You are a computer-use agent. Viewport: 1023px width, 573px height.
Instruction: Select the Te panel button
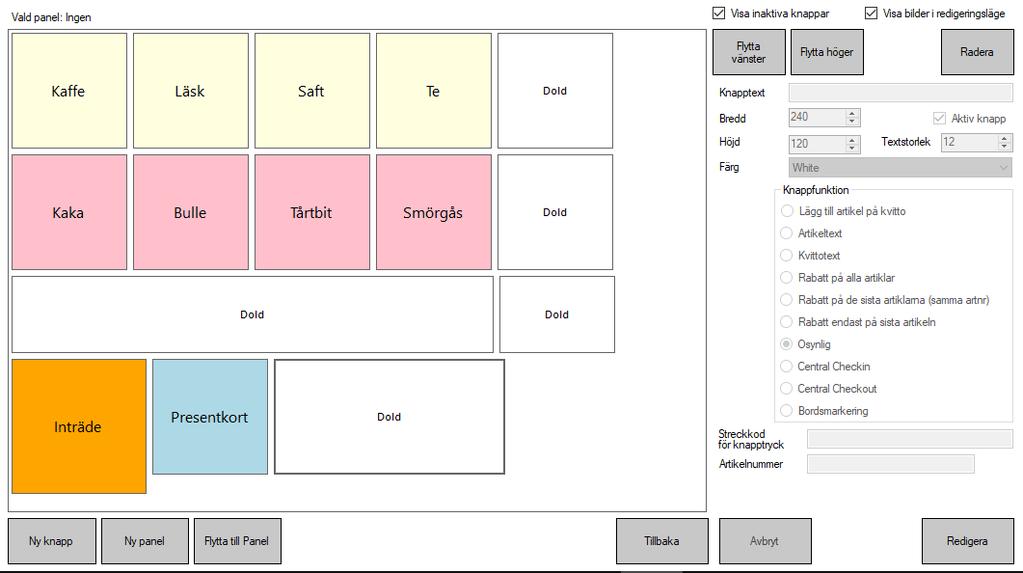433,91
